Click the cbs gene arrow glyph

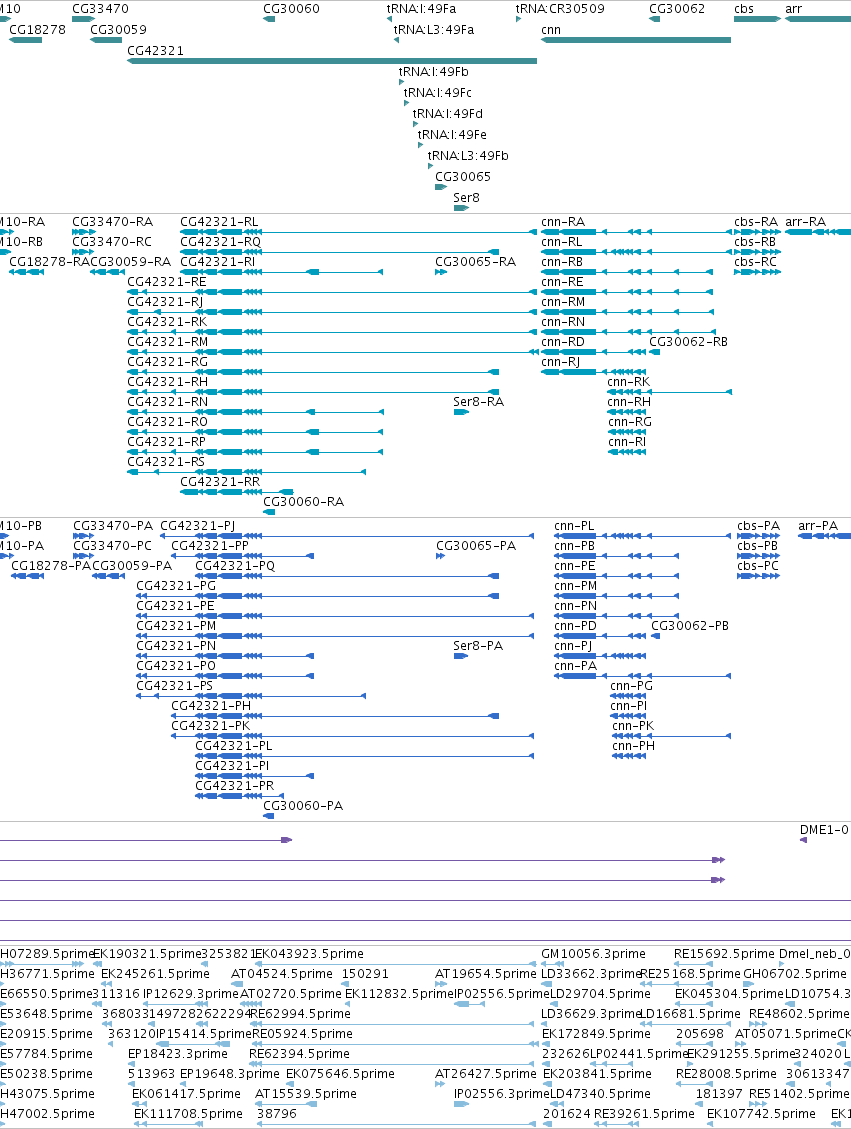pyautogui.click(x=757, y=19)
